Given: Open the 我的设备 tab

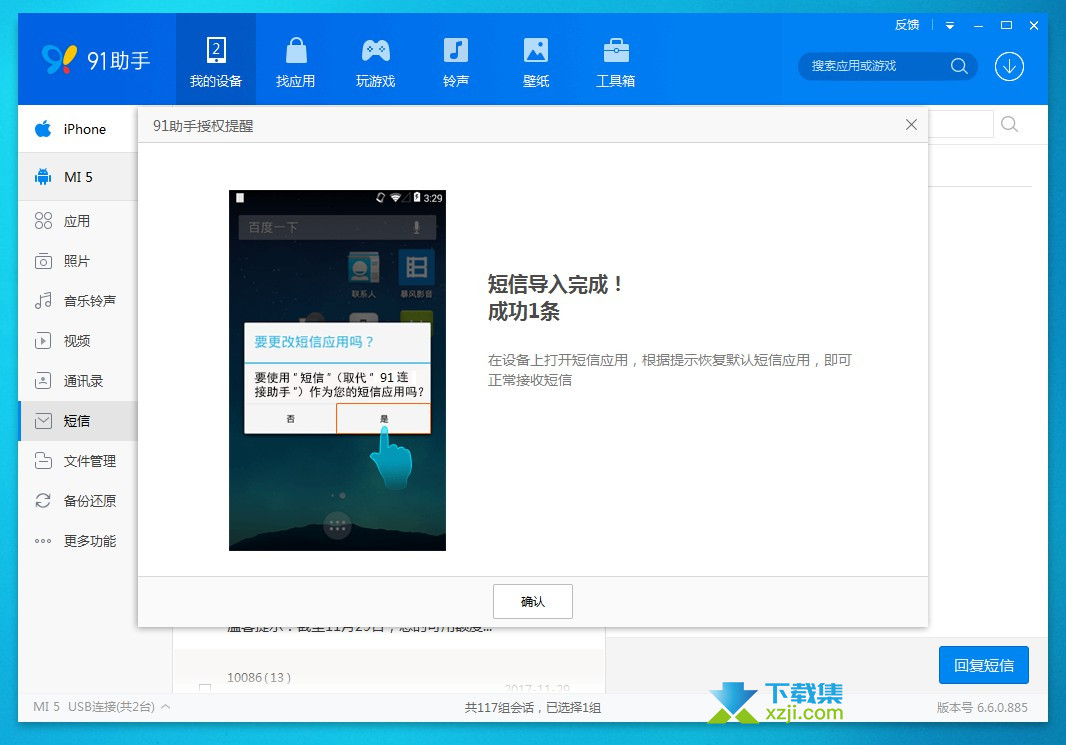Looking at the screenshot, I should click(x=216, y=60).
